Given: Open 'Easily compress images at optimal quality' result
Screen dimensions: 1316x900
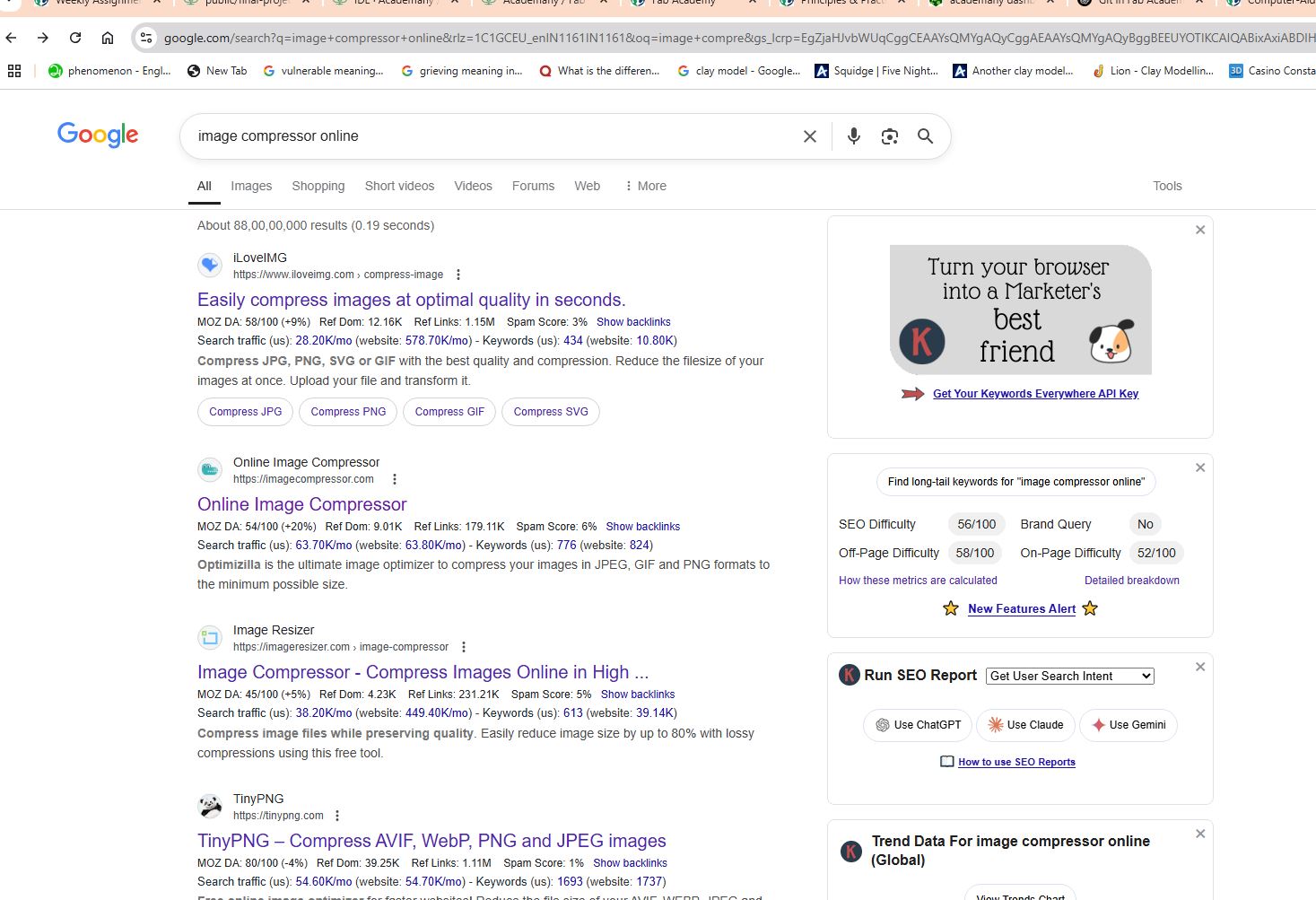Looking at the screenshot, I should pyautogui.click(x=412, y=300).
